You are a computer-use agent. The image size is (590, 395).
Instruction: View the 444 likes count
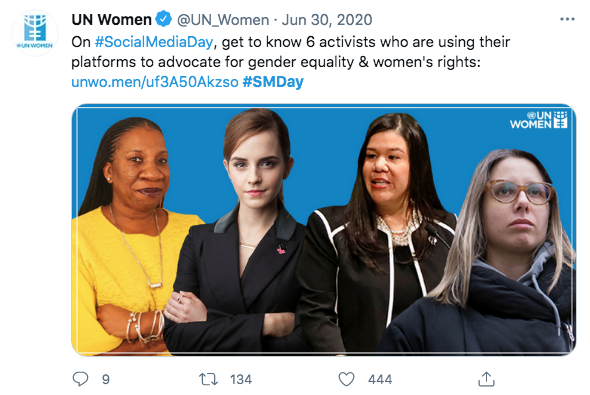coord(380,379)
